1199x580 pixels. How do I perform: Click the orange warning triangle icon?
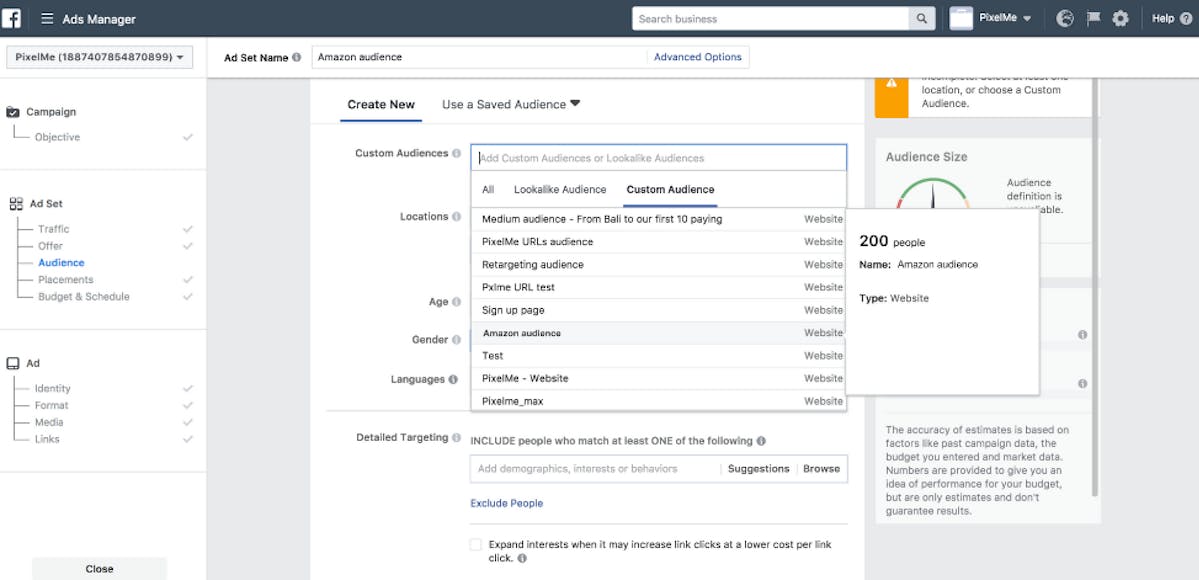[892, 83]
